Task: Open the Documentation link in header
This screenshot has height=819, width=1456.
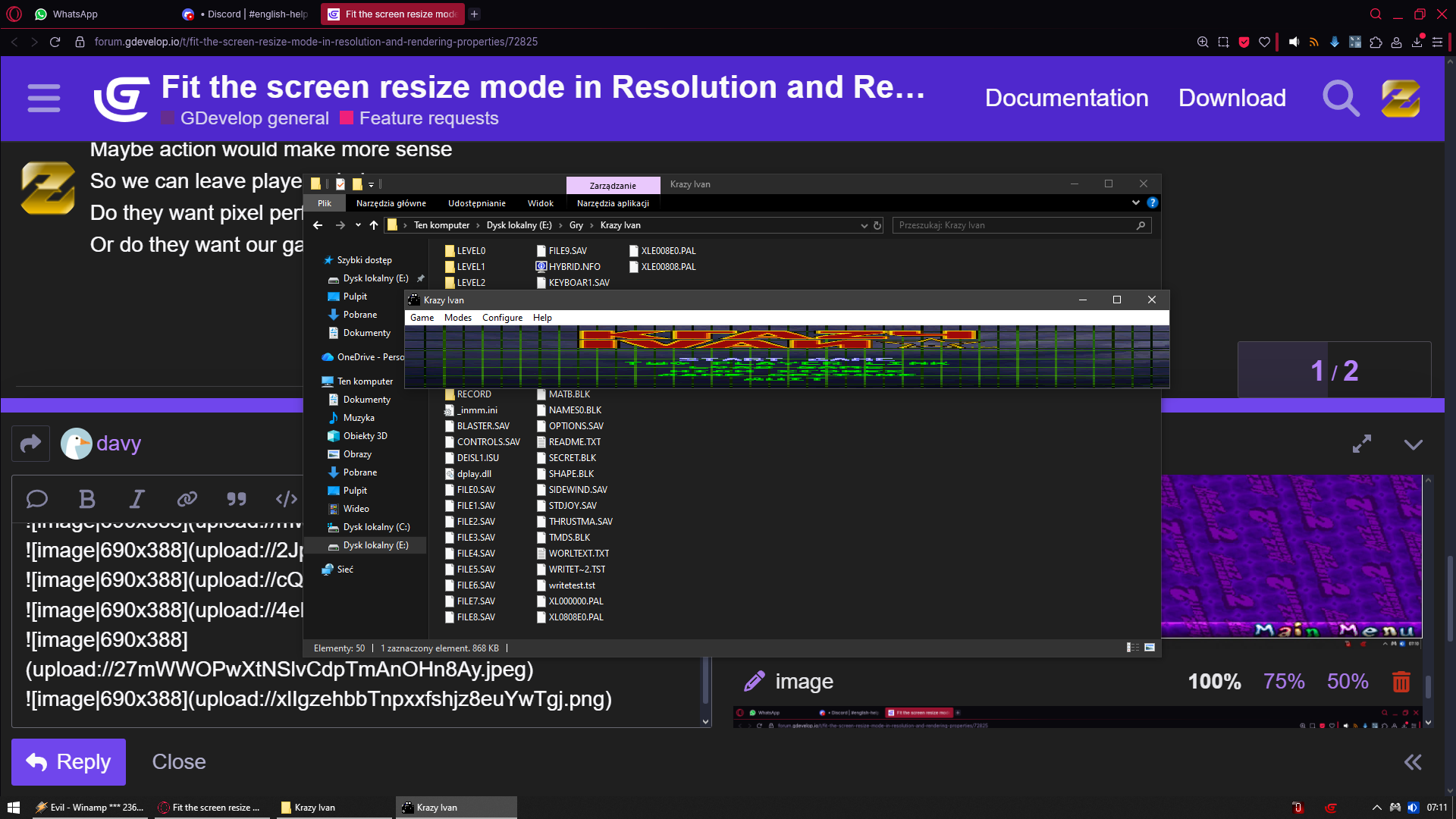Action: coord(1066,99)
